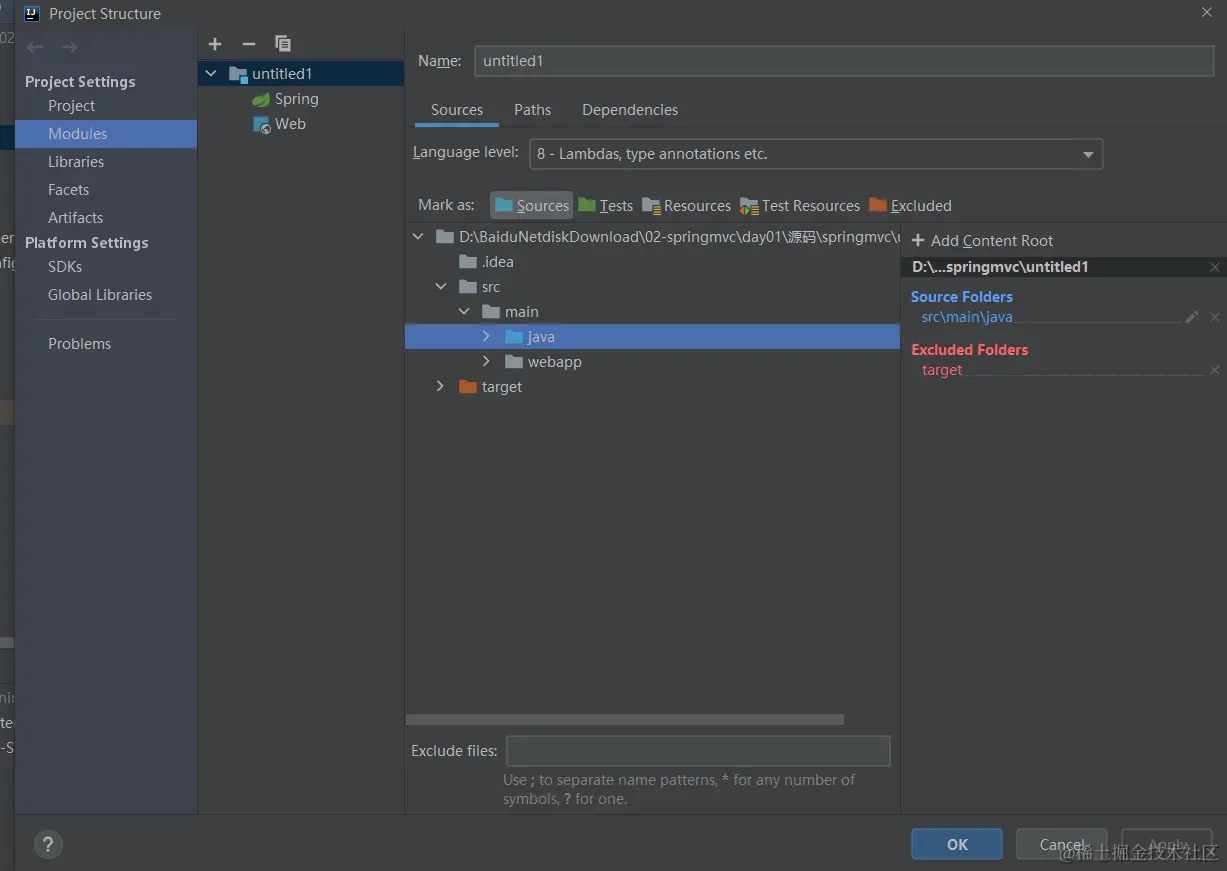Close the Project Structure dialog
The width and height of the screenshot is (1227, 871).
coord(1206,11)
